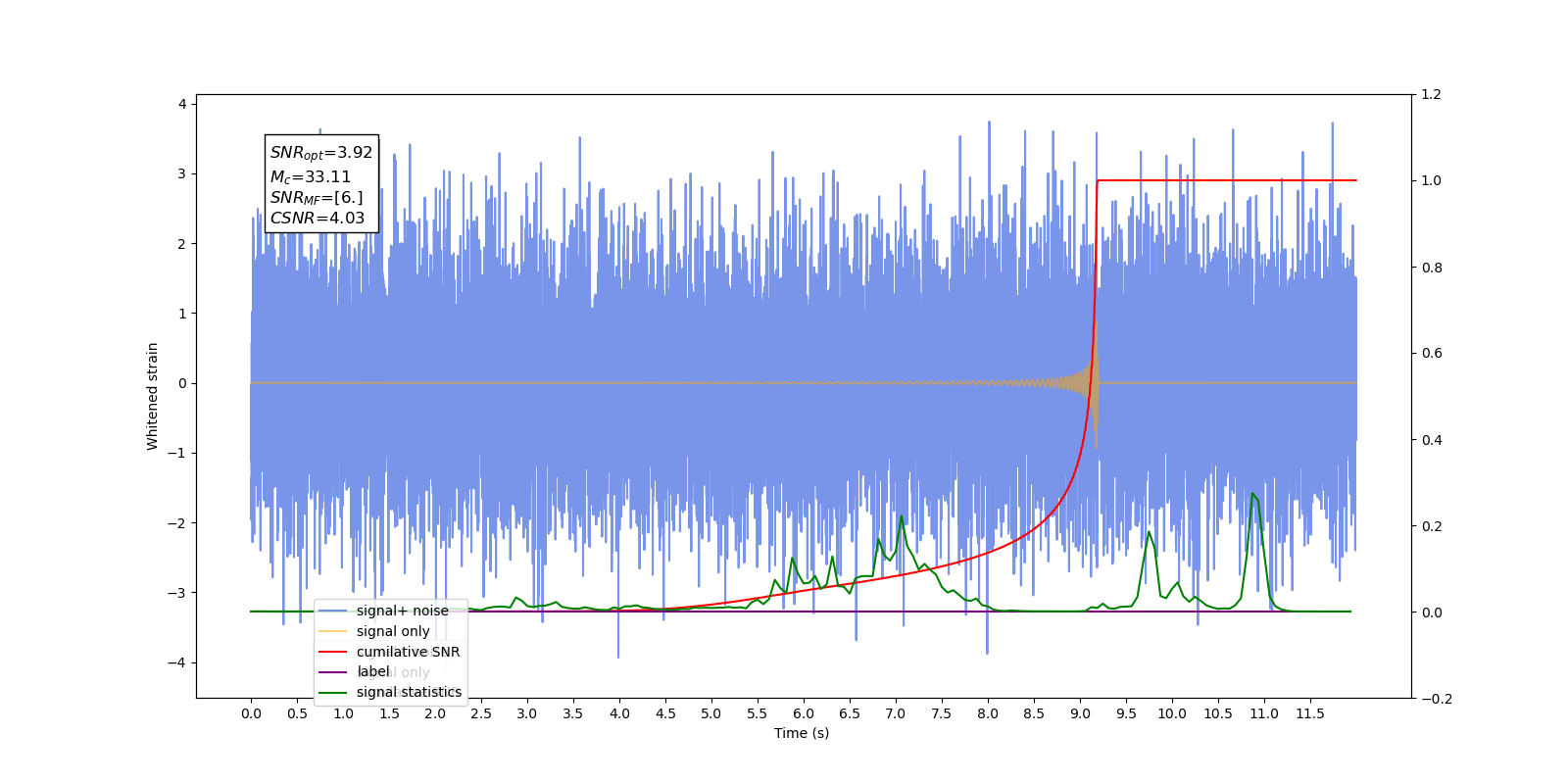Click the left y-axis tick label −4
This screenshot has width=1568, height=784.
pyautogui.click(x=176, y=662)
